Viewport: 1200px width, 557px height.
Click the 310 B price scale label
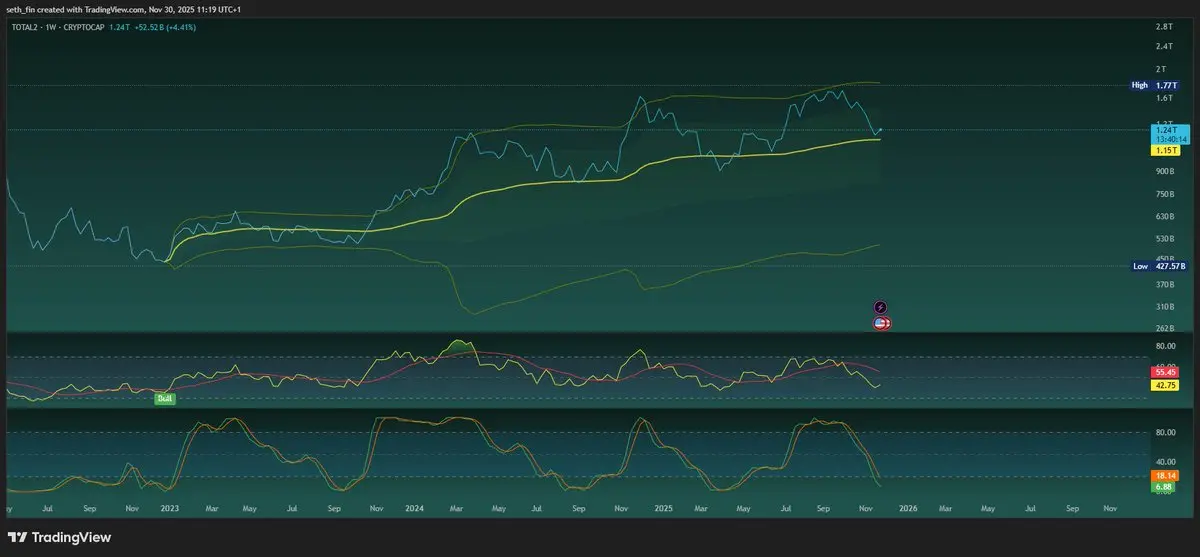[1164, 307]
